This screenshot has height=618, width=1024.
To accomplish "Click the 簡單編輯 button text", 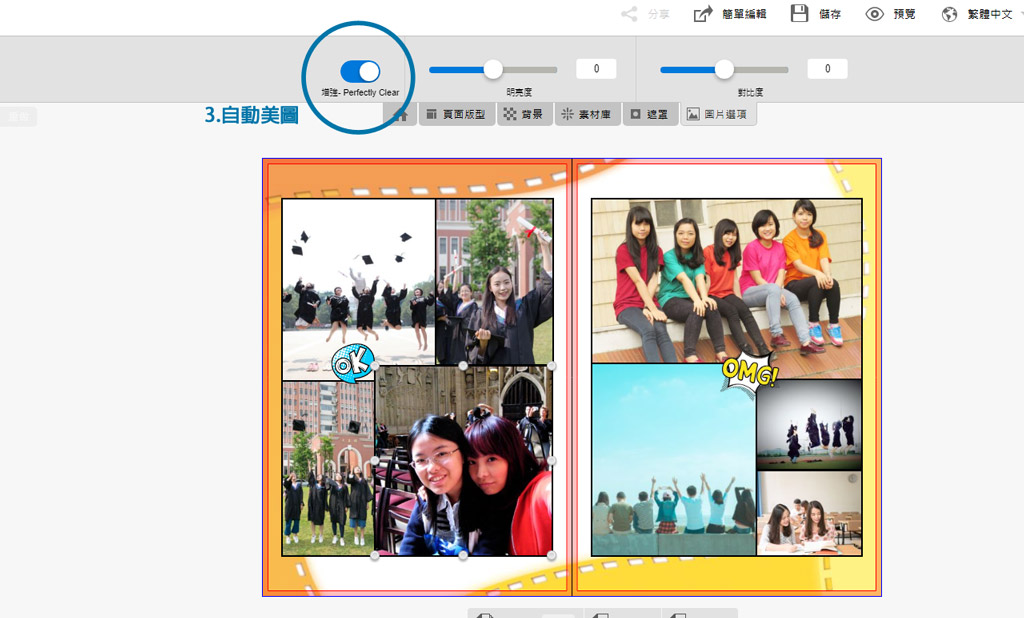I will coord(744,14).
